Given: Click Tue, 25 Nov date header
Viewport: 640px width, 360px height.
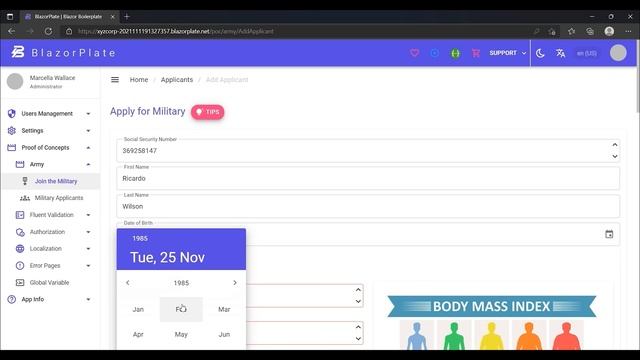Looking at the screenshot, I should 167,257.
